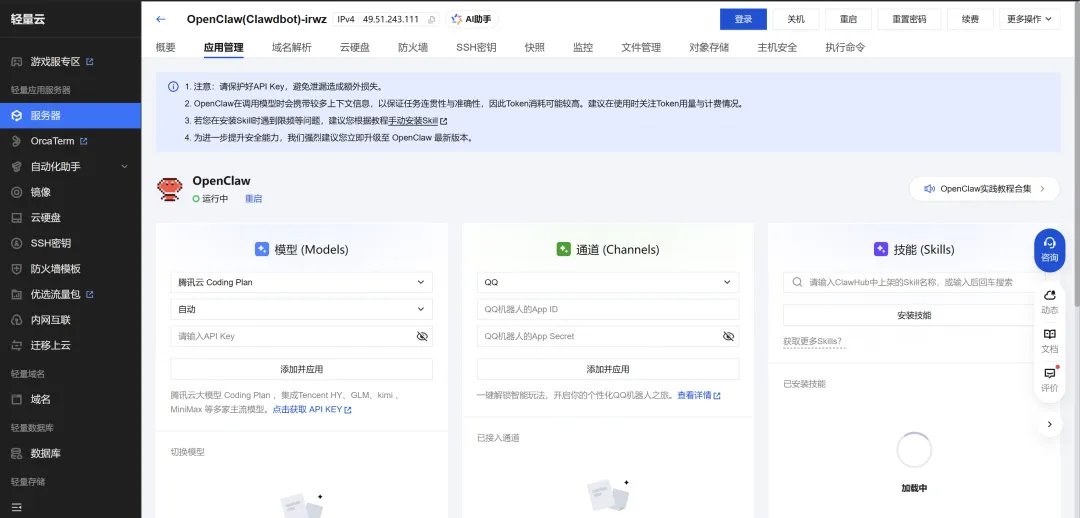
Task: Open the 更多操作 dropdown
Action: tap(1030, 19)
